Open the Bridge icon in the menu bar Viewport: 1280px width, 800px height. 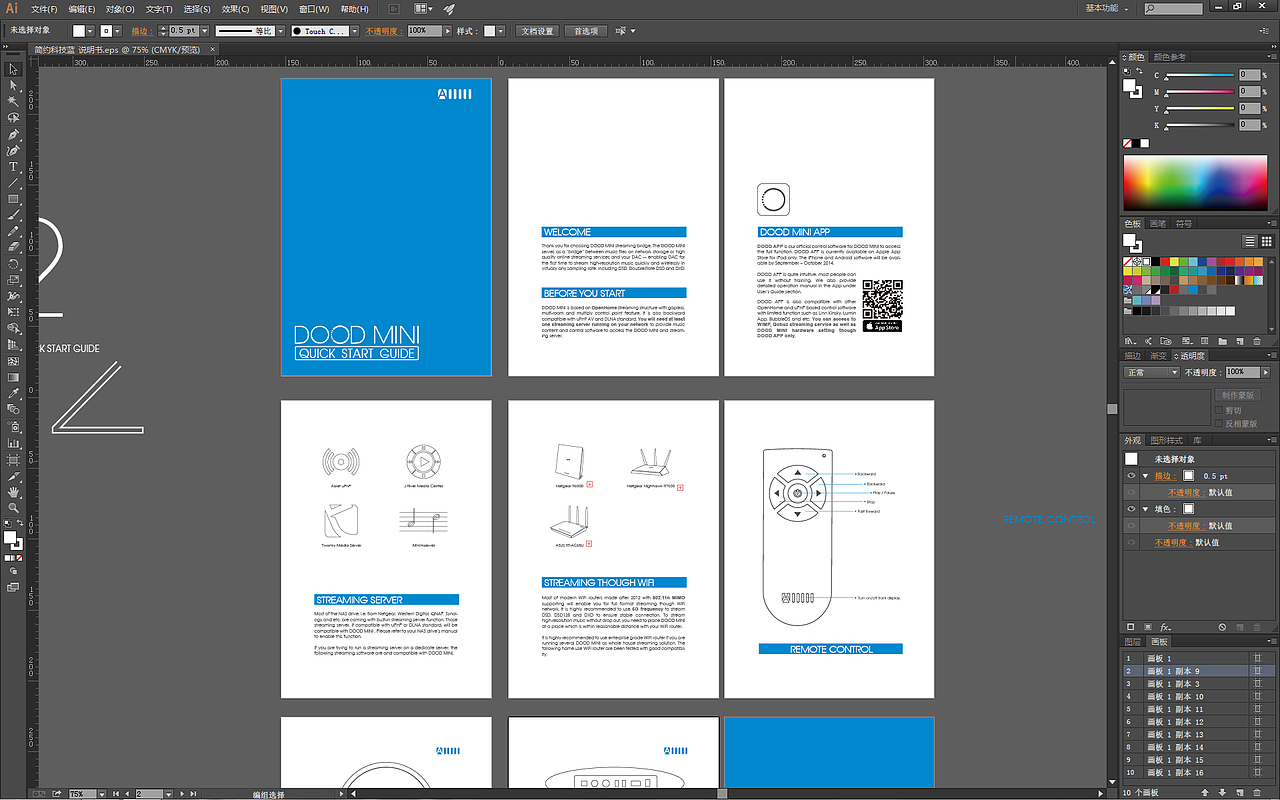(395, 9)
